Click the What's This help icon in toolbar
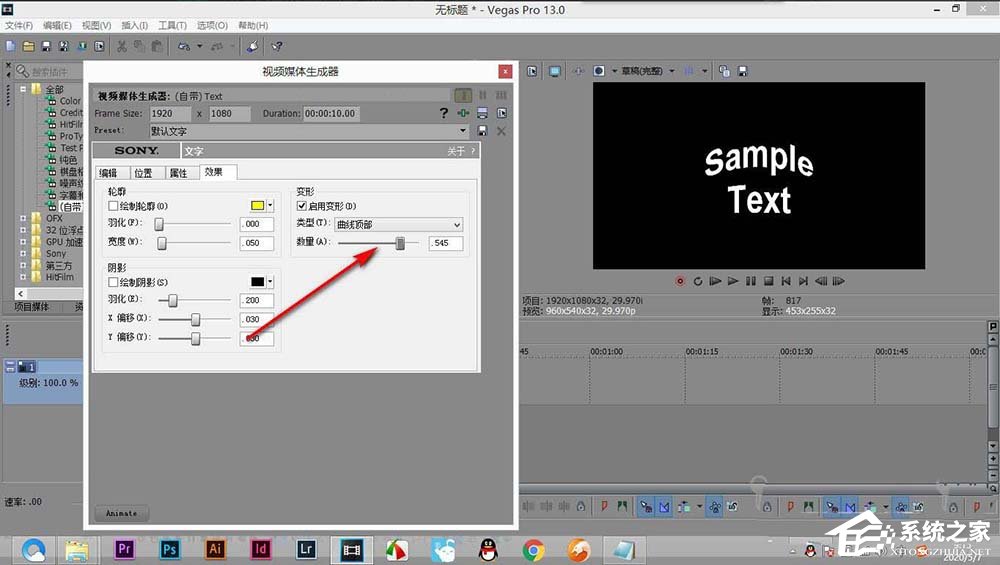This screenshot has height=565, width=1000. click(x=277, y=45)
